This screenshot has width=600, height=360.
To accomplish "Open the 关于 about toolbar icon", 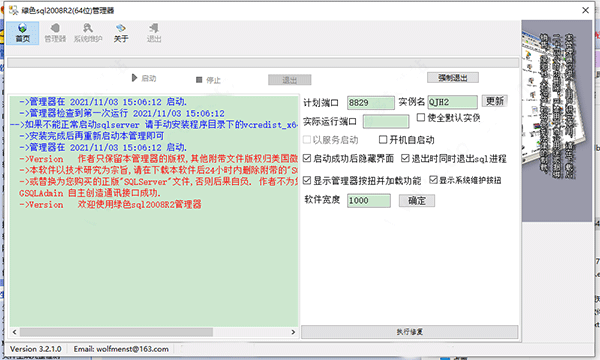I will [x=121, y=33].
